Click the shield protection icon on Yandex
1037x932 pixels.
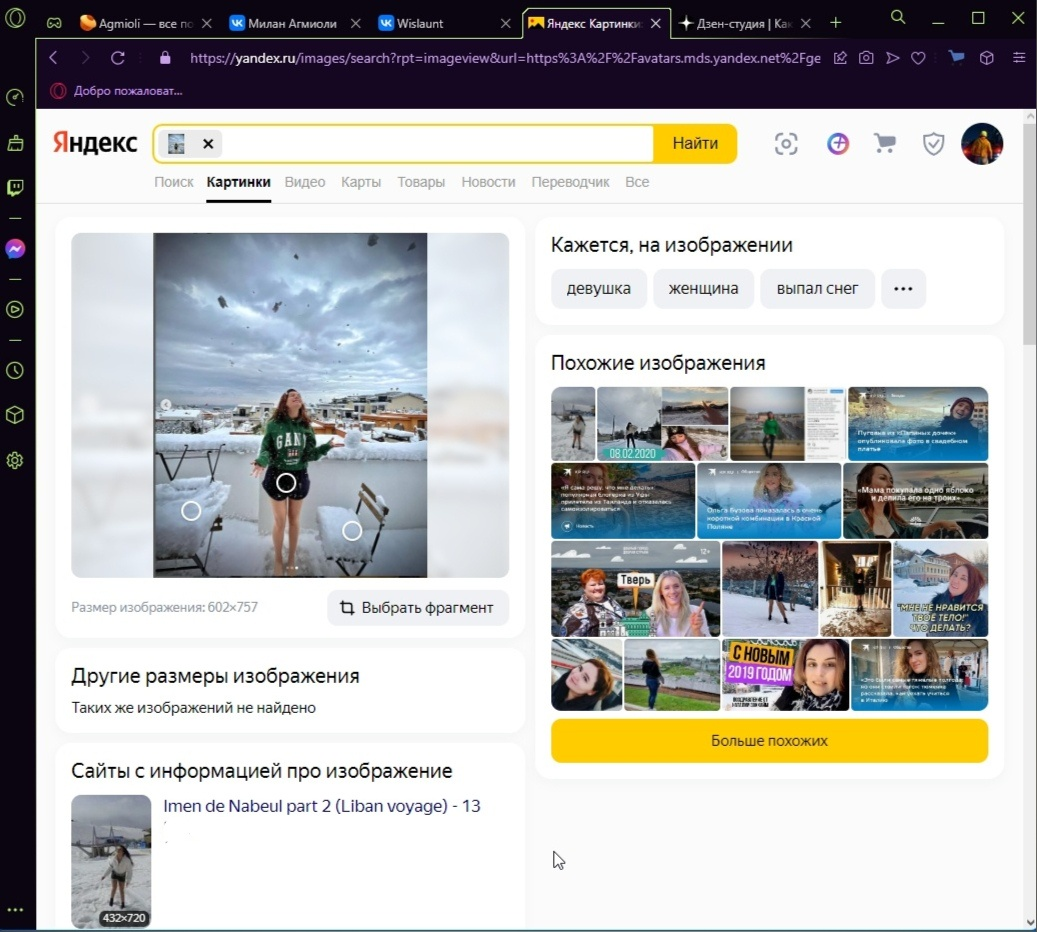(x=933, y=144)
